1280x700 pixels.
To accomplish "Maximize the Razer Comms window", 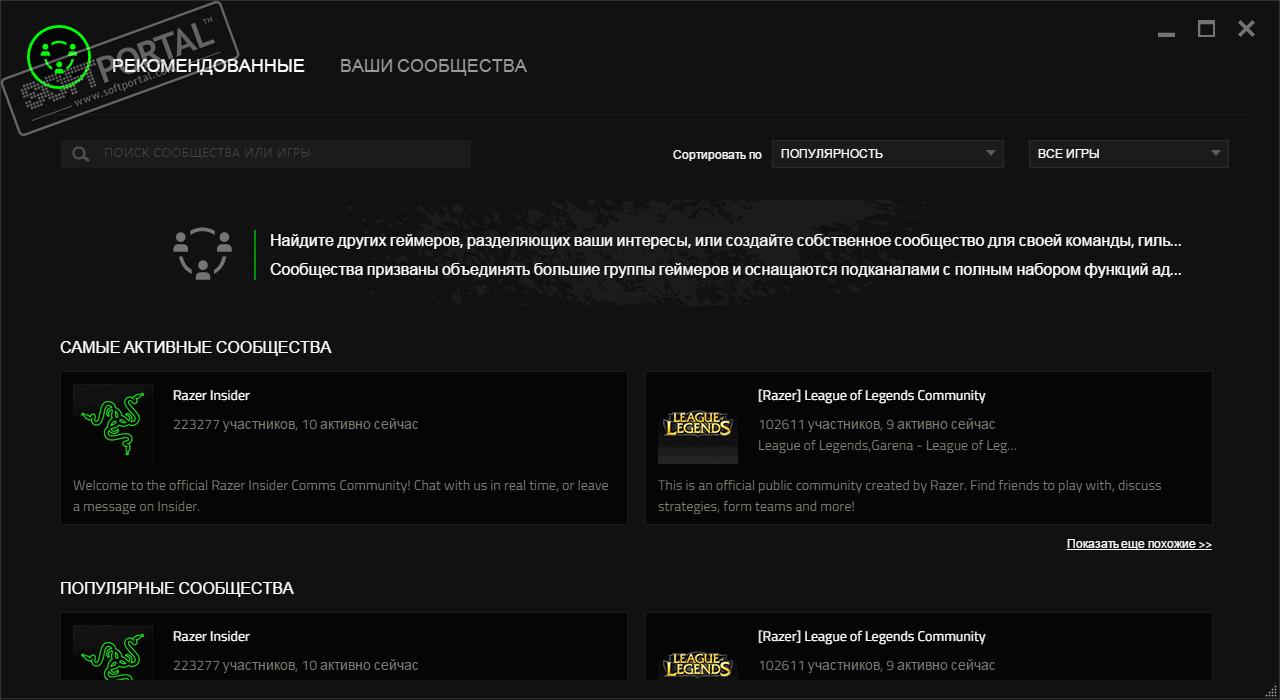I will [x=1207, y=29].
